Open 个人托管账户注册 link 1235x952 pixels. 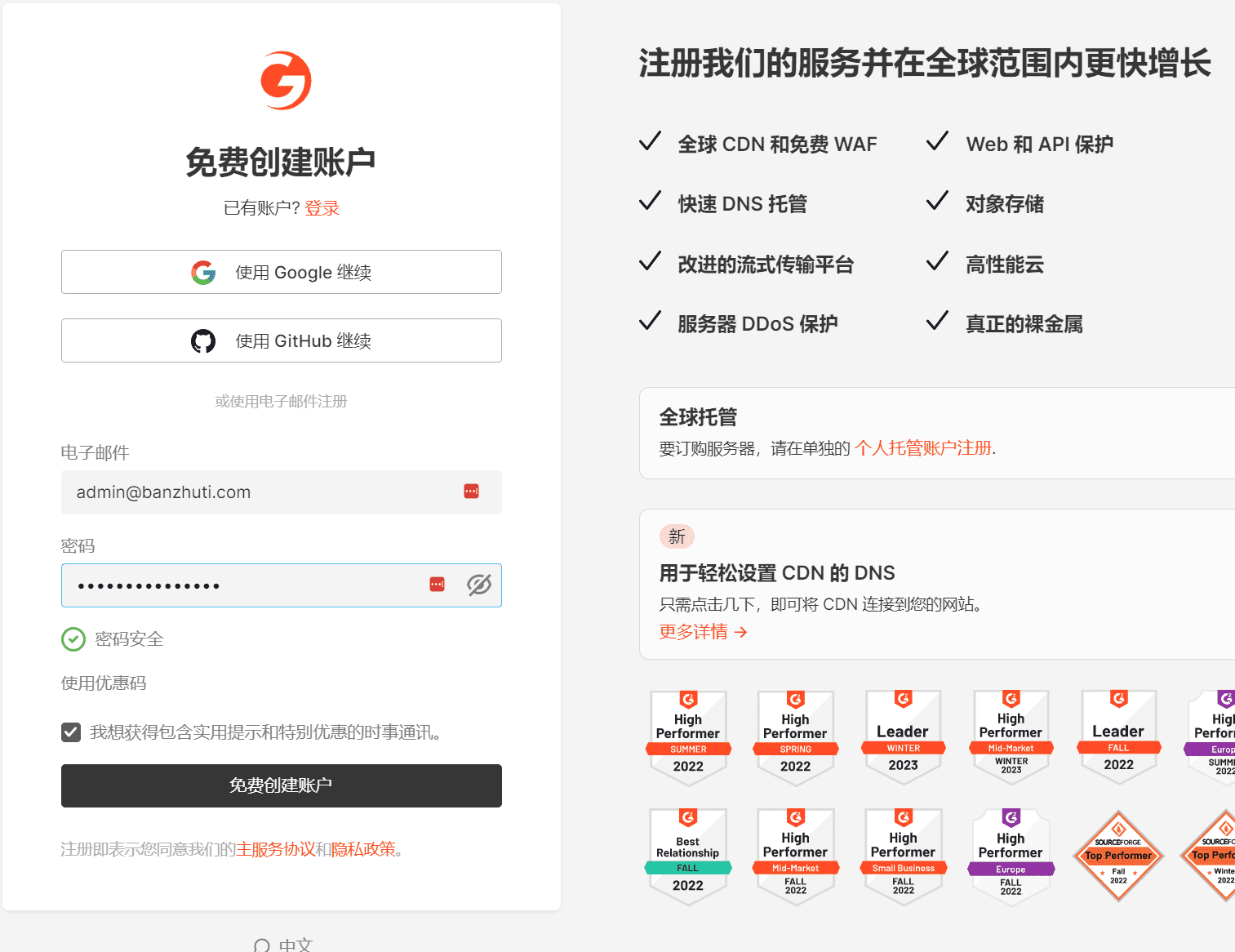[x=922, y=448]
